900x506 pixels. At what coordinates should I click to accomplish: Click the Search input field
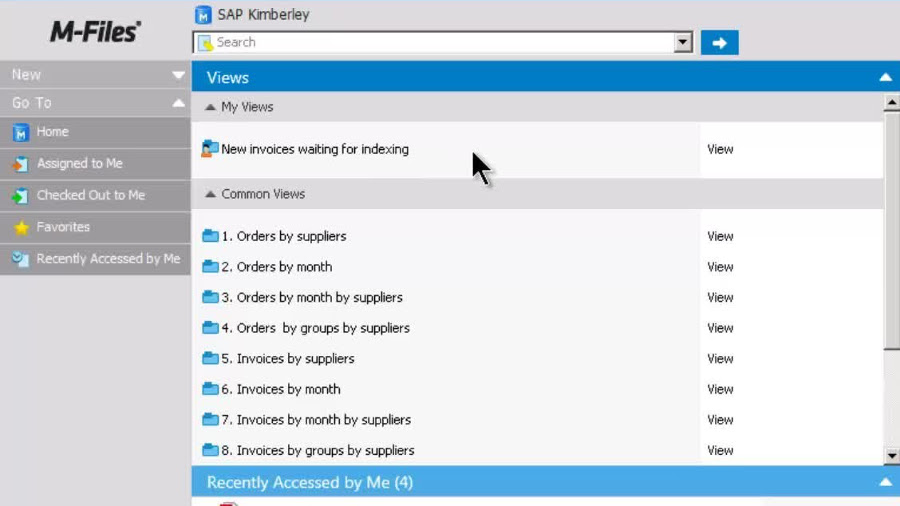[x=442, y=42]
